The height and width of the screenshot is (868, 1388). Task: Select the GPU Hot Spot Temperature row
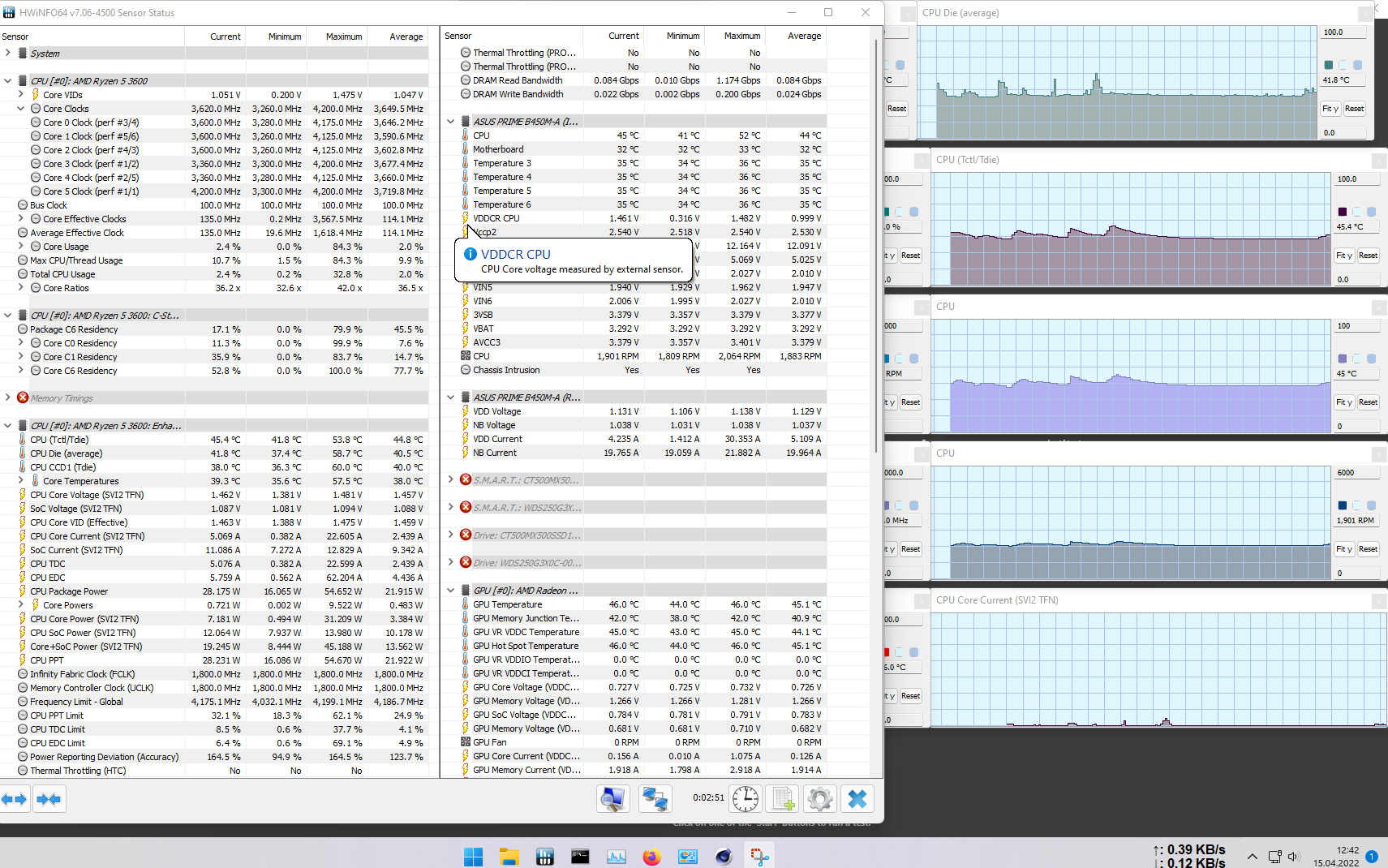tap(634, 646)
